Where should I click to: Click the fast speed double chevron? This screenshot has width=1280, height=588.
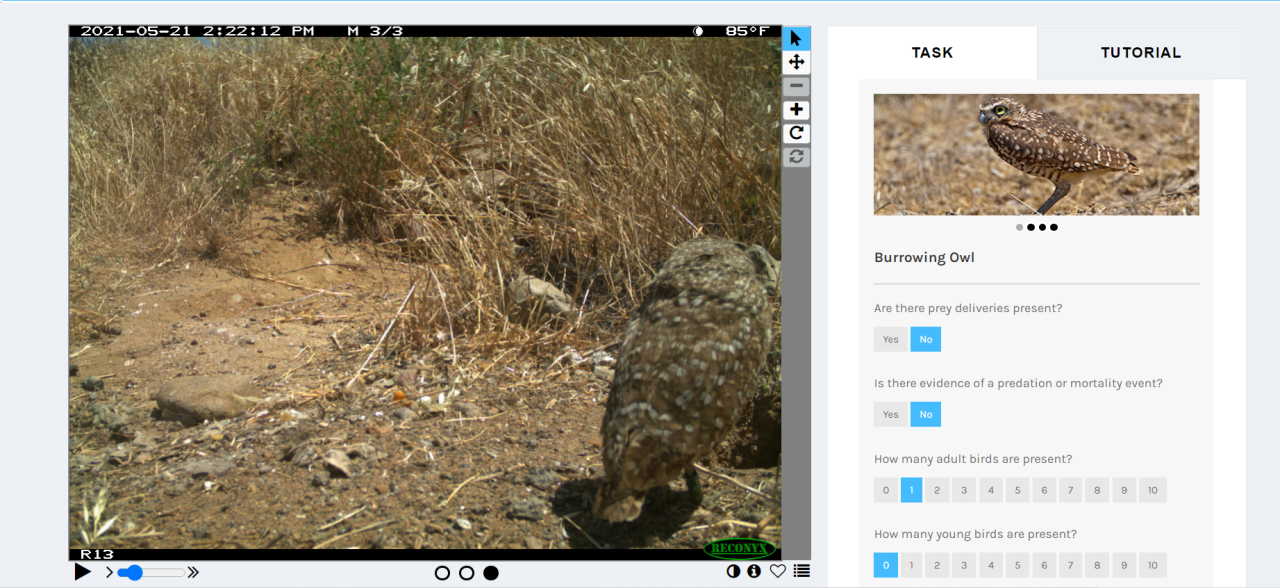point(193,572)
